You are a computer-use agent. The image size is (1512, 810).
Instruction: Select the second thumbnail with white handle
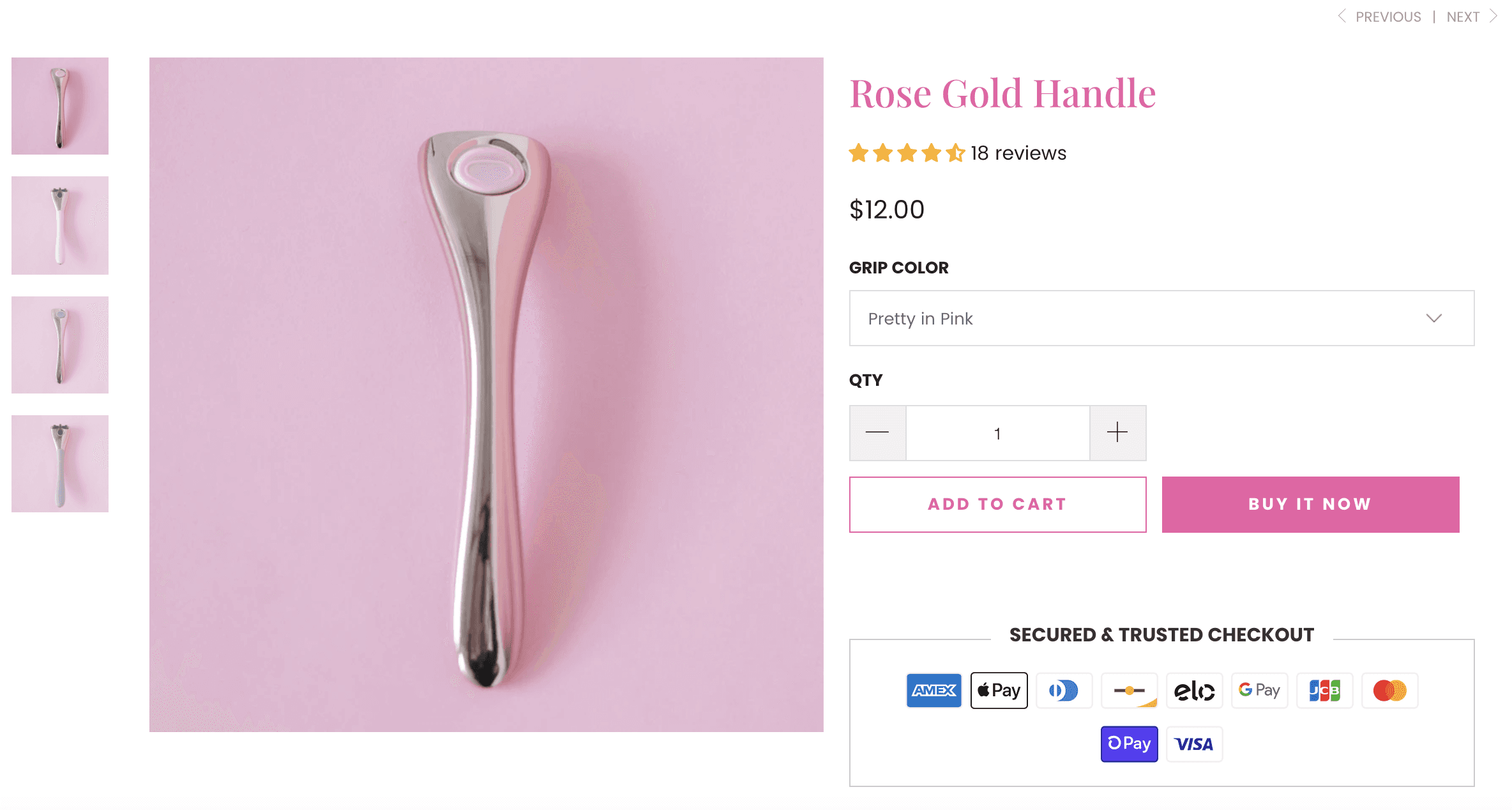(60, 225)
